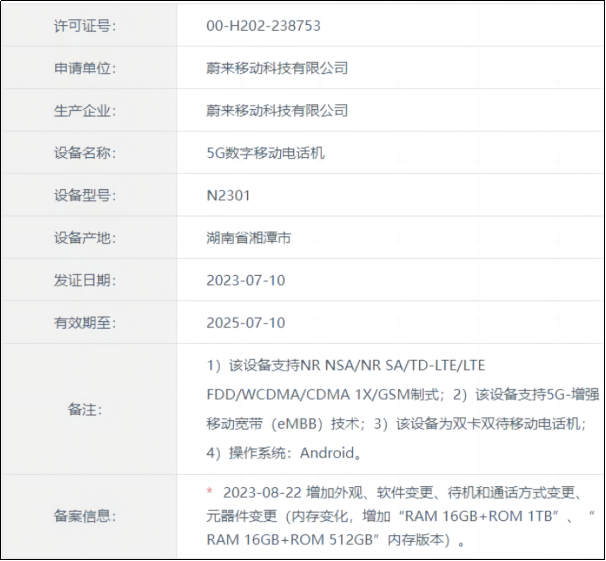Screen dimensions: 606x561
Task: Click the manufacturer name in 生产企业 row
Action: (x=277, y=110)
